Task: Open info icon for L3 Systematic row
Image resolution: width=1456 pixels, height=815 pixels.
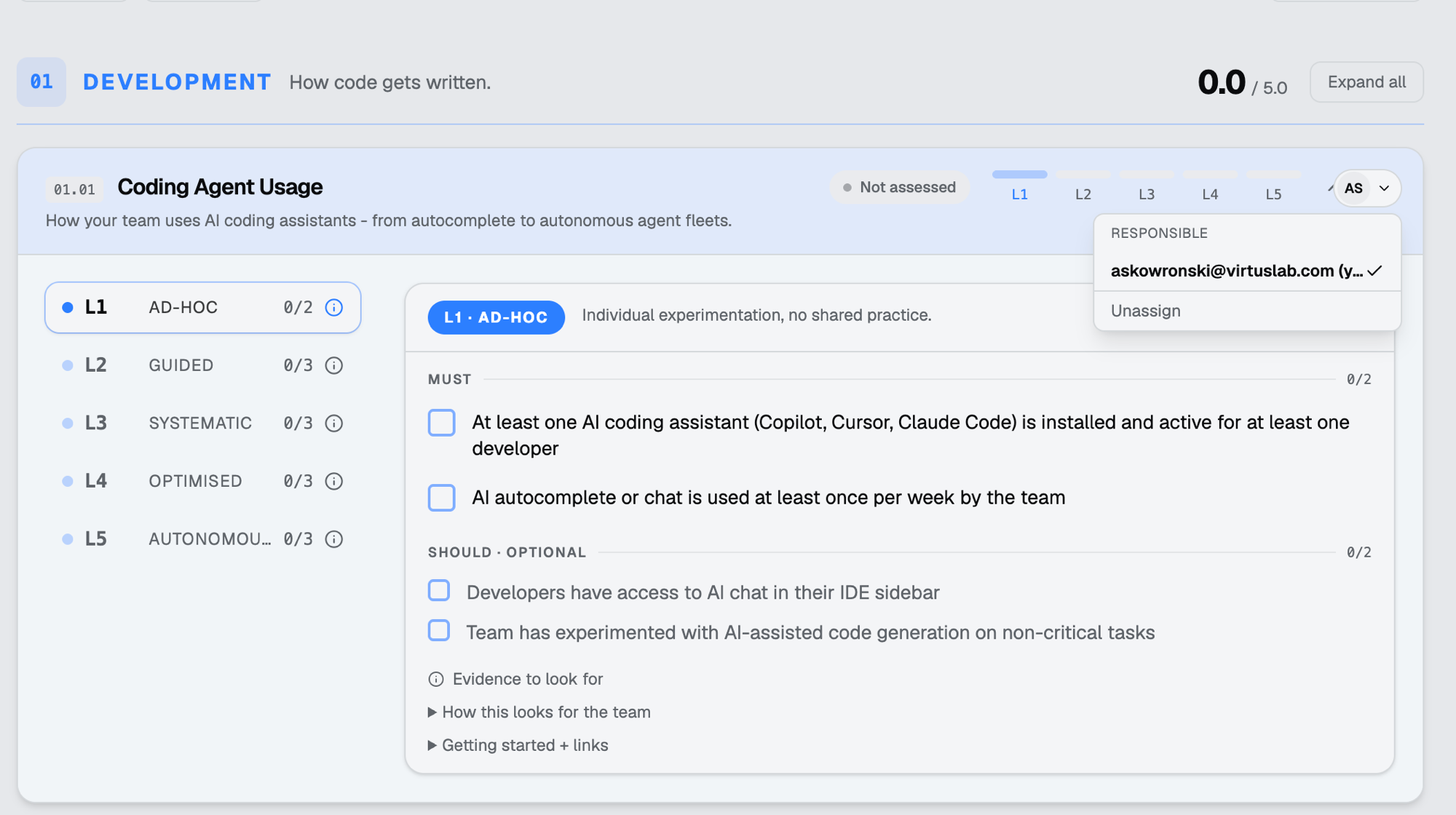Action: (x=334, y=424)
